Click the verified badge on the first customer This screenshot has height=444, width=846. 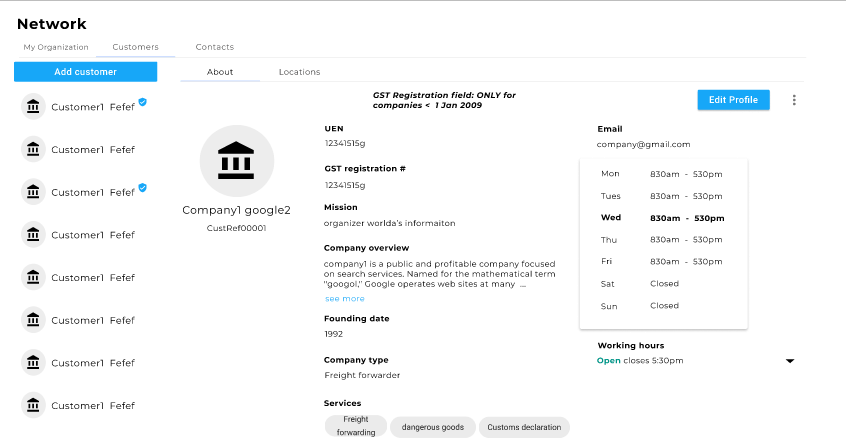click(x=143, y=102)
